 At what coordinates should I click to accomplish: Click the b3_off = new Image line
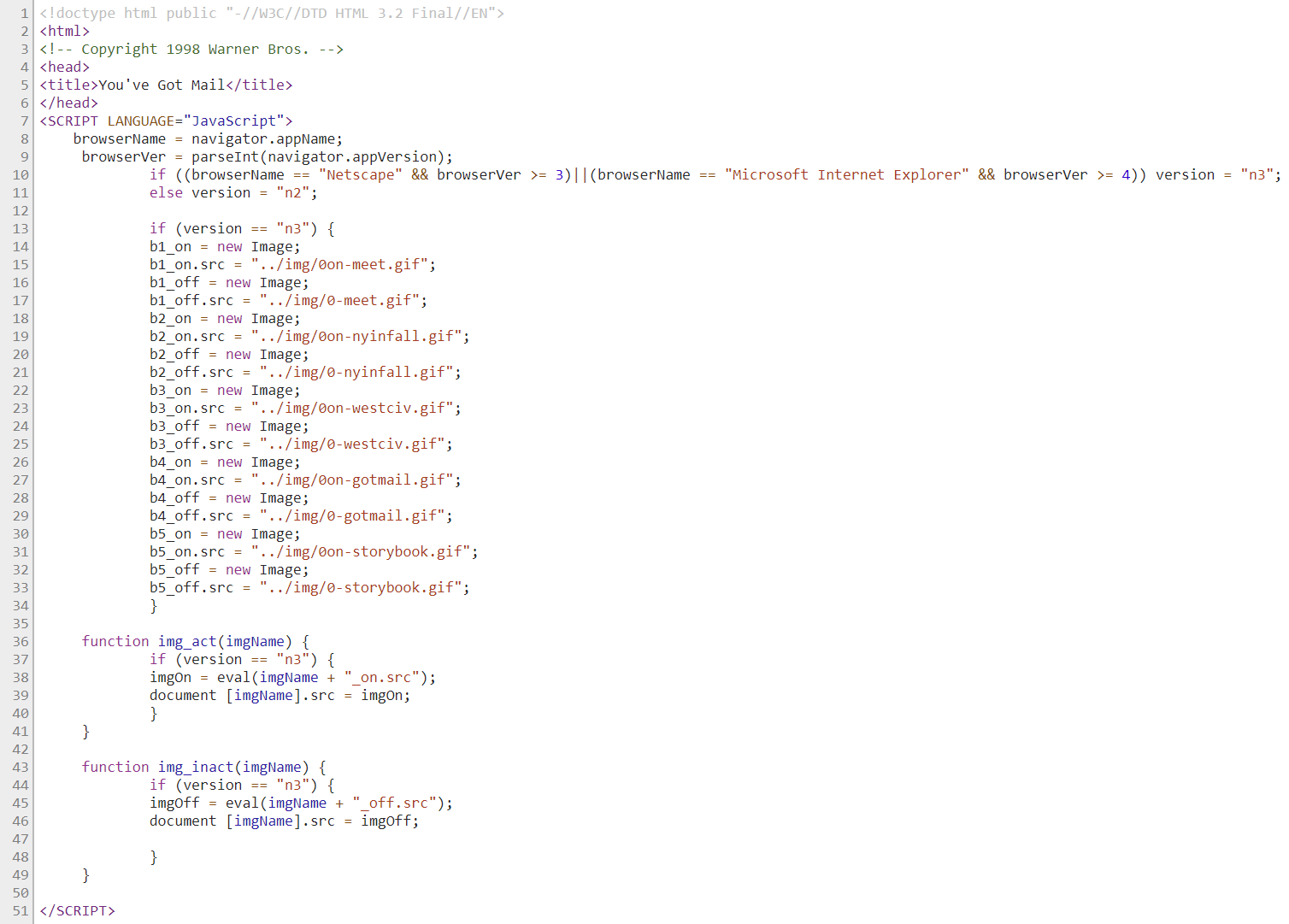229,426
